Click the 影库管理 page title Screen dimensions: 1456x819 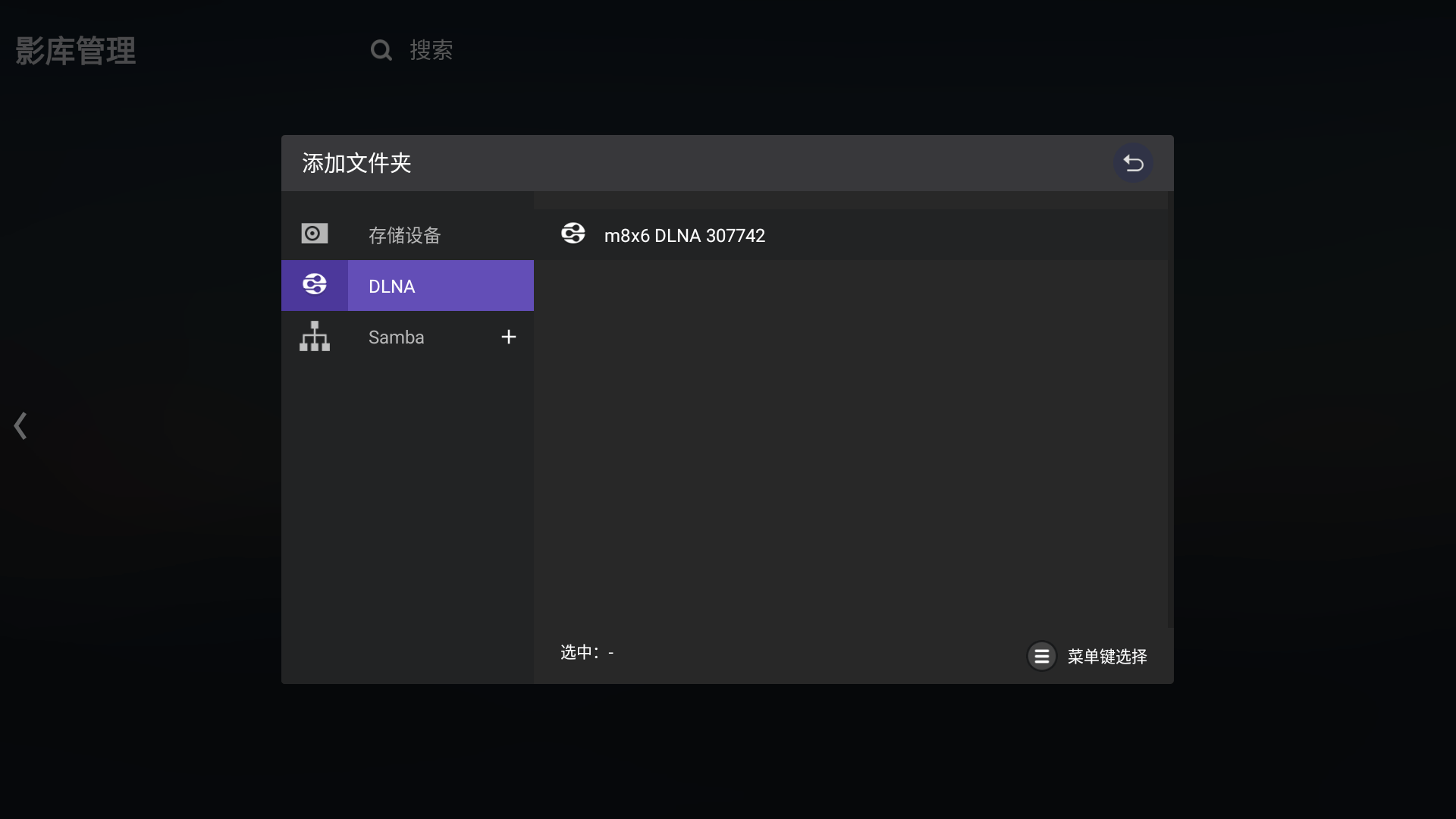tap(75, 52)
